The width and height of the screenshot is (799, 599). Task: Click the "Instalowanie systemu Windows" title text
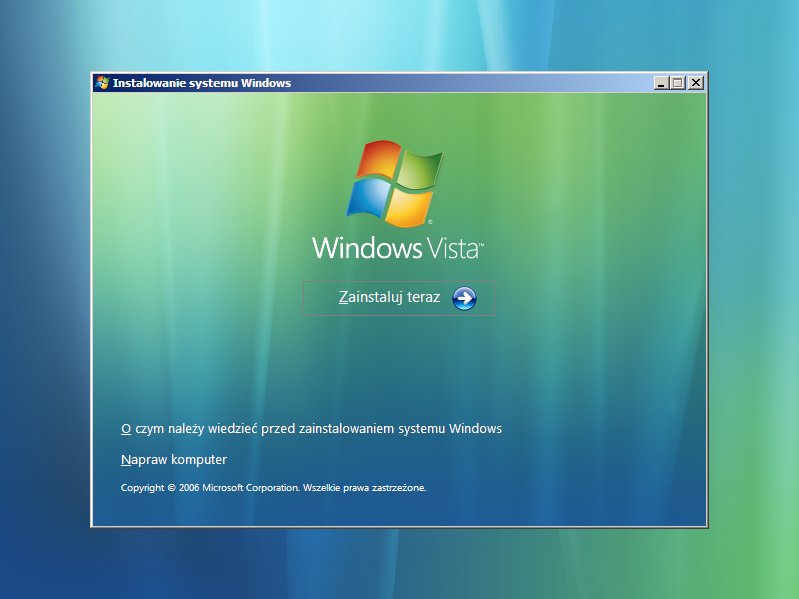point(202,83)
